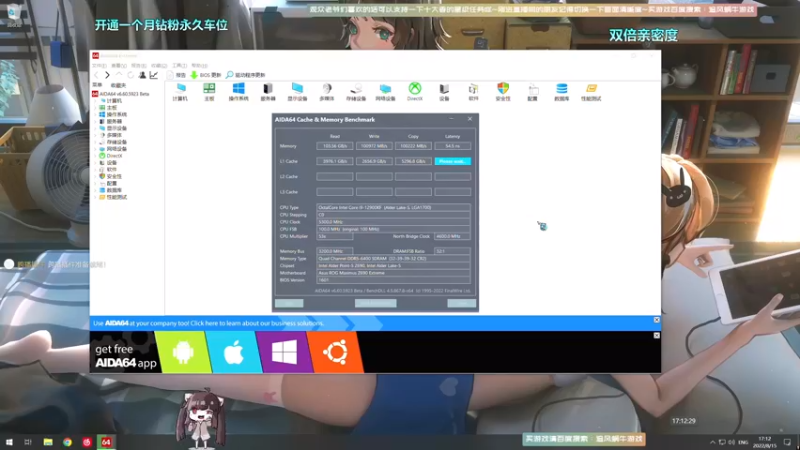This screenshot has height=450, width=800.
Task: Open the 网络设备 (Network) icon in main pane
Action: coord(385,92)
